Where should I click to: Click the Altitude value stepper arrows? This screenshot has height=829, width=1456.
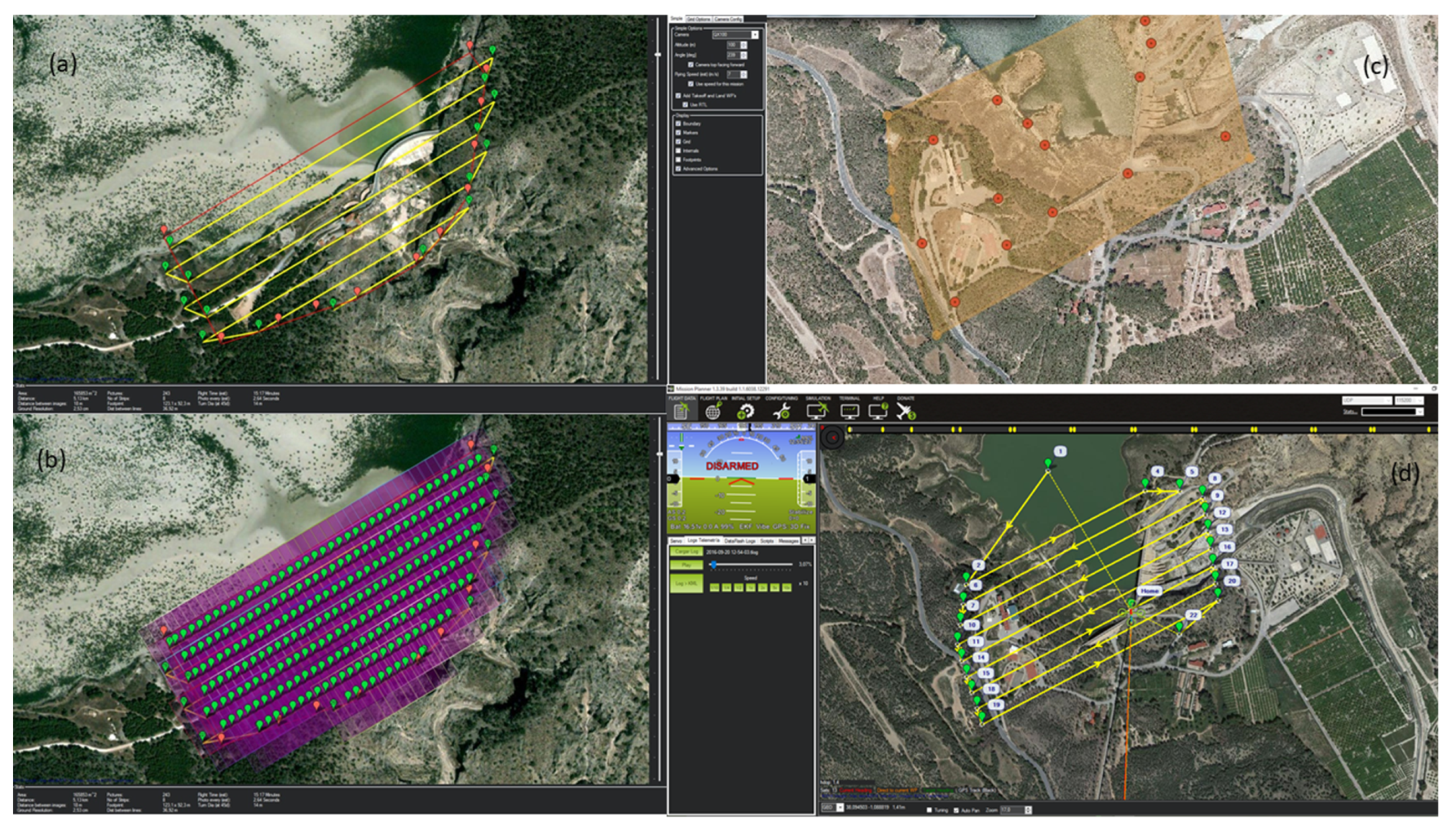click(744, 45)
